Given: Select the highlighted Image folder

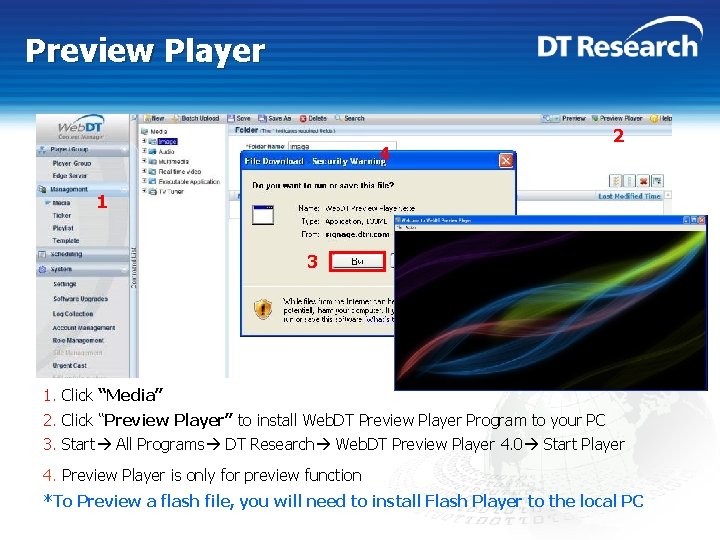Looking at the screenshot, I should pyautogui.click(x=167, y=141).
